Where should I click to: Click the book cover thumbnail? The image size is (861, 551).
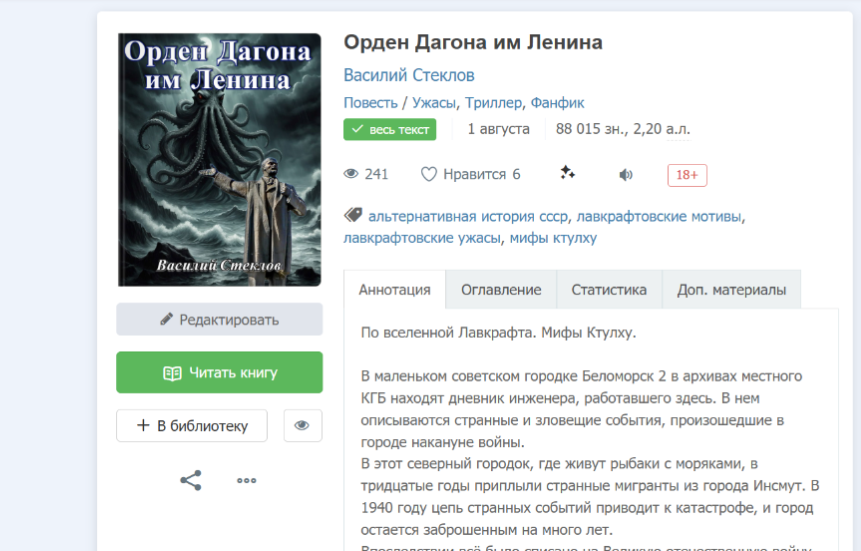tap(219, 159)
